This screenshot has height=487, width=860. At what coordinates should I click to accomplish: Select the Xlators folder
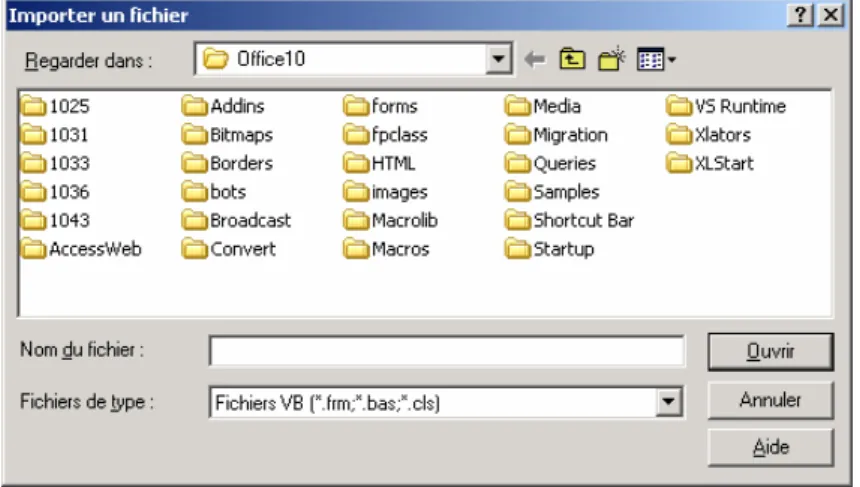pyautogui.click(x=709, y=134)
